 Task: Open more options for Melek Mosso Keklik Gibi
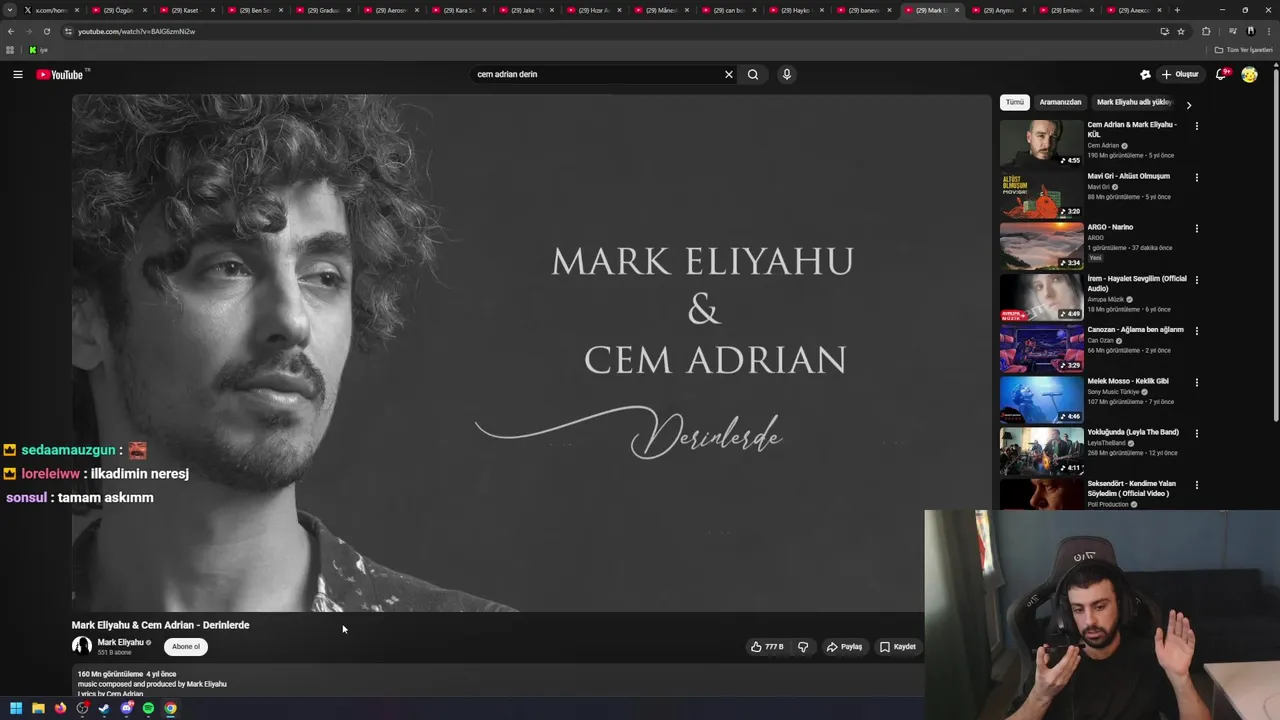coord(1196,382)
